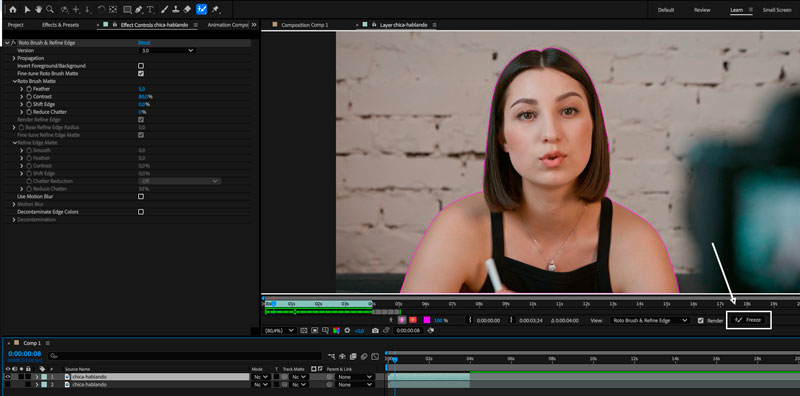
Task: Open the 80,4% magnification dropdown
Action: (x=279, y=331)
